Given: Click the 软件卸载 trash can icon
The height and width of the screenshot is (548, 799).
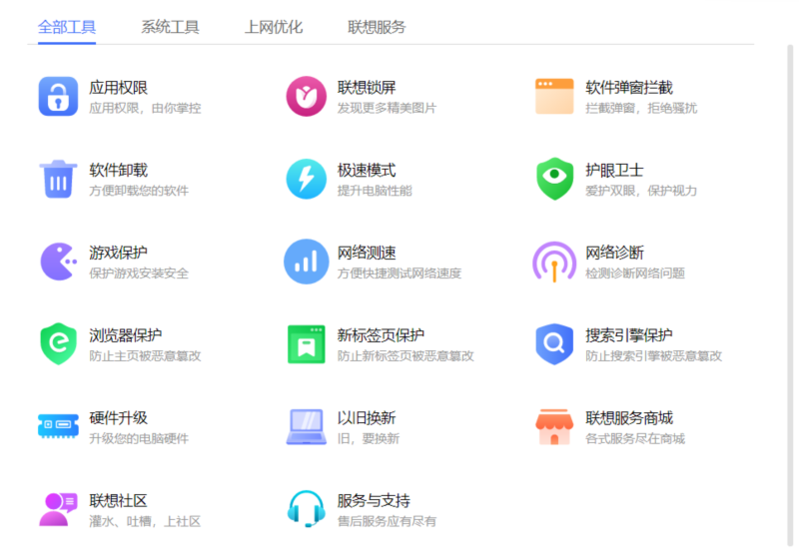Looking at the screenshot, I should pos(58,179).
